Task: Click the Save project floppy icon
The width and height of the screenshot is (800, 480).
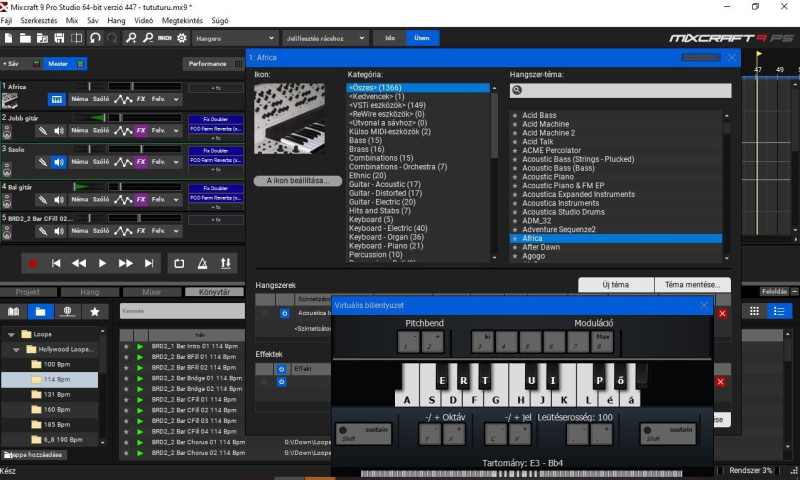Action: [x=59, y=39]
